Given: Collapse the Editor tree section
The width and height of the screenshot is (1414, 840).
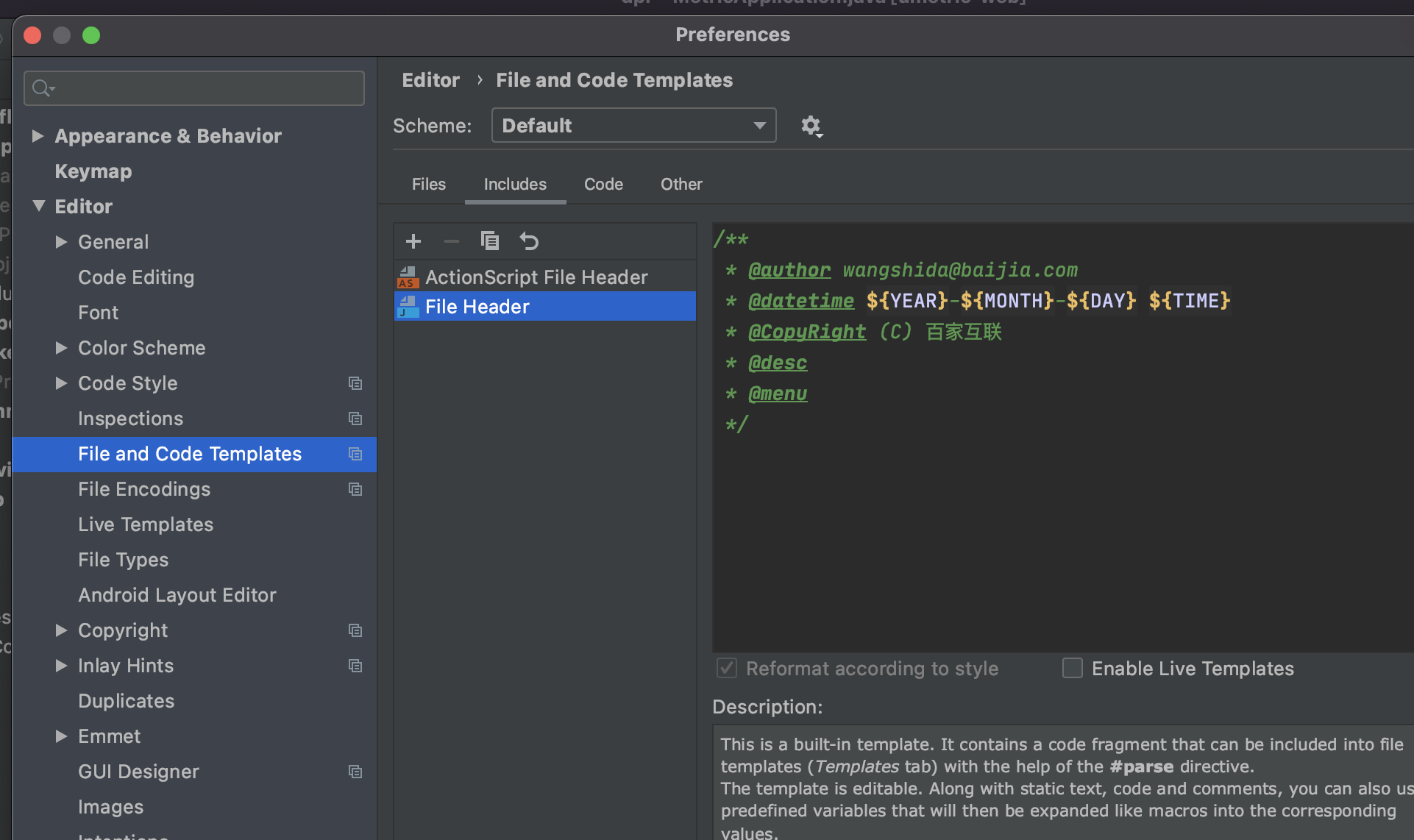Looking at the screenshot, I should (x=39, y=206).
